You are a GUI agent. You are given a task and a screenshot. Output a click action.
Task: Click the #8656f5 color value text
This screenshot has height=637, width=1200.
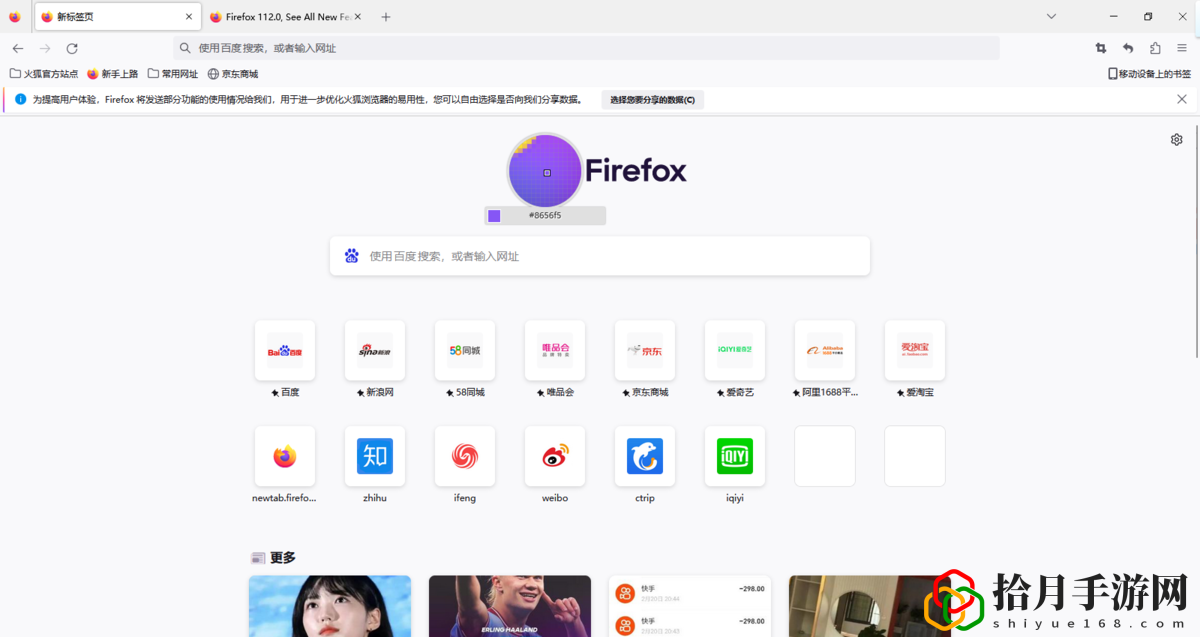(545, 216)
